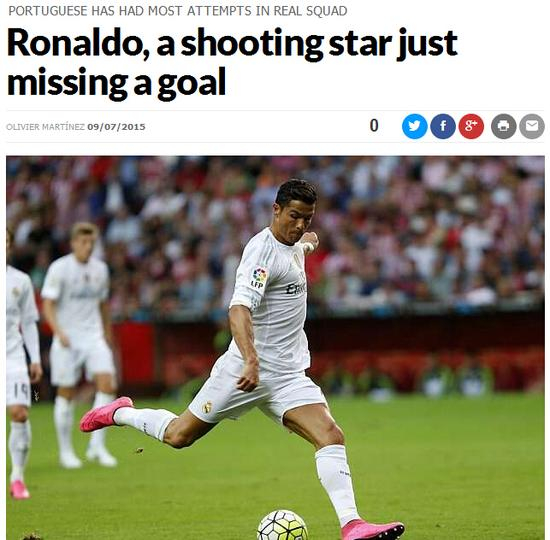This screenshot has width=550, height=540.
Task: Open author Olivier Martínez's byline
Action: point(46,127)
